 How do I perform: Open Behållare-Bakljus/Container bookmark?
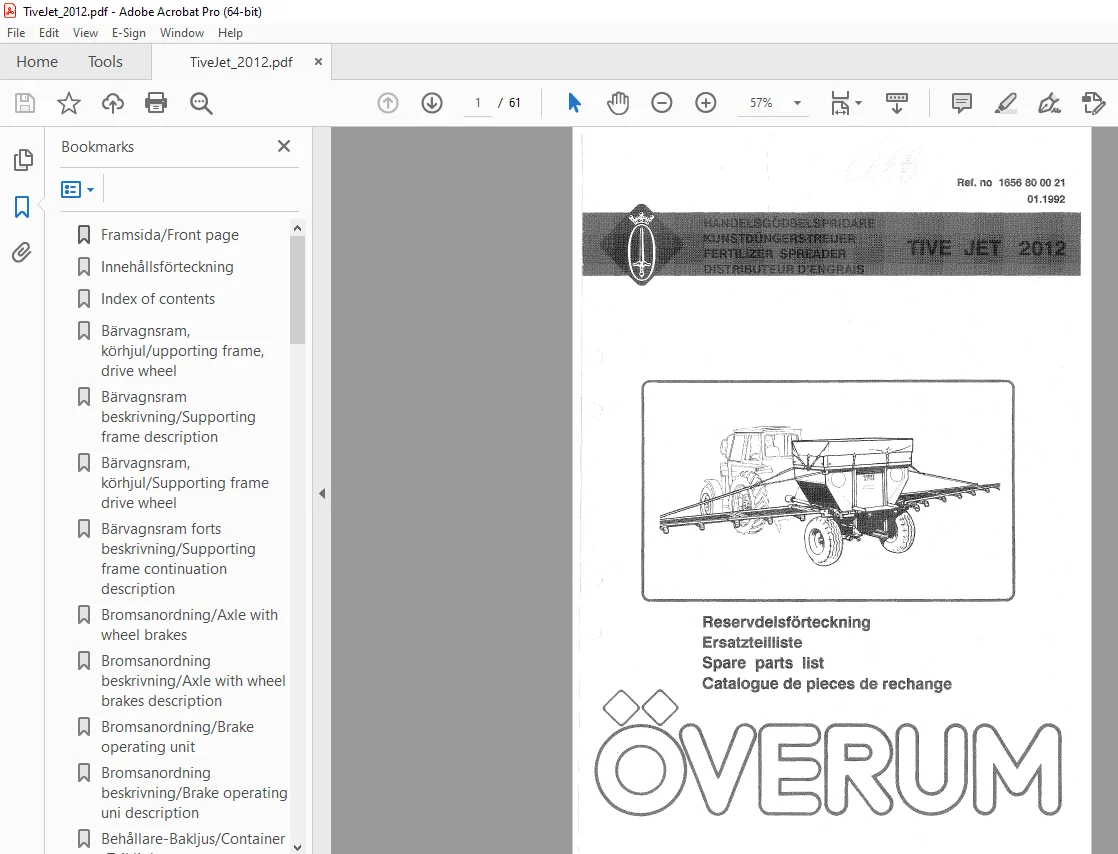193,840
